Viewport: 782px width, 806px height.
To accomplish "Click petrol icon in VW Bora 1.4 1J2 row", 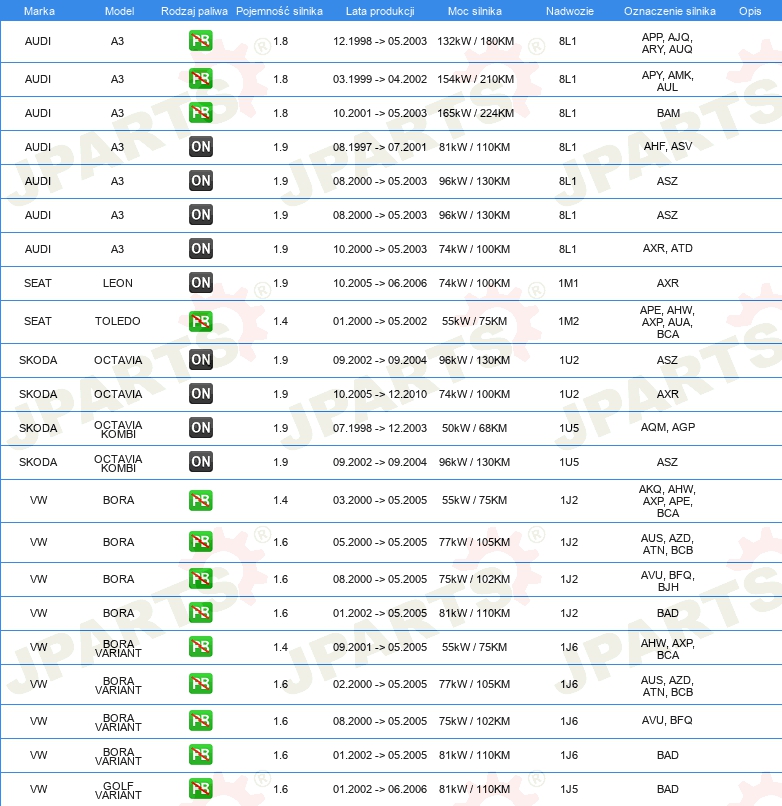I will 201,500.
